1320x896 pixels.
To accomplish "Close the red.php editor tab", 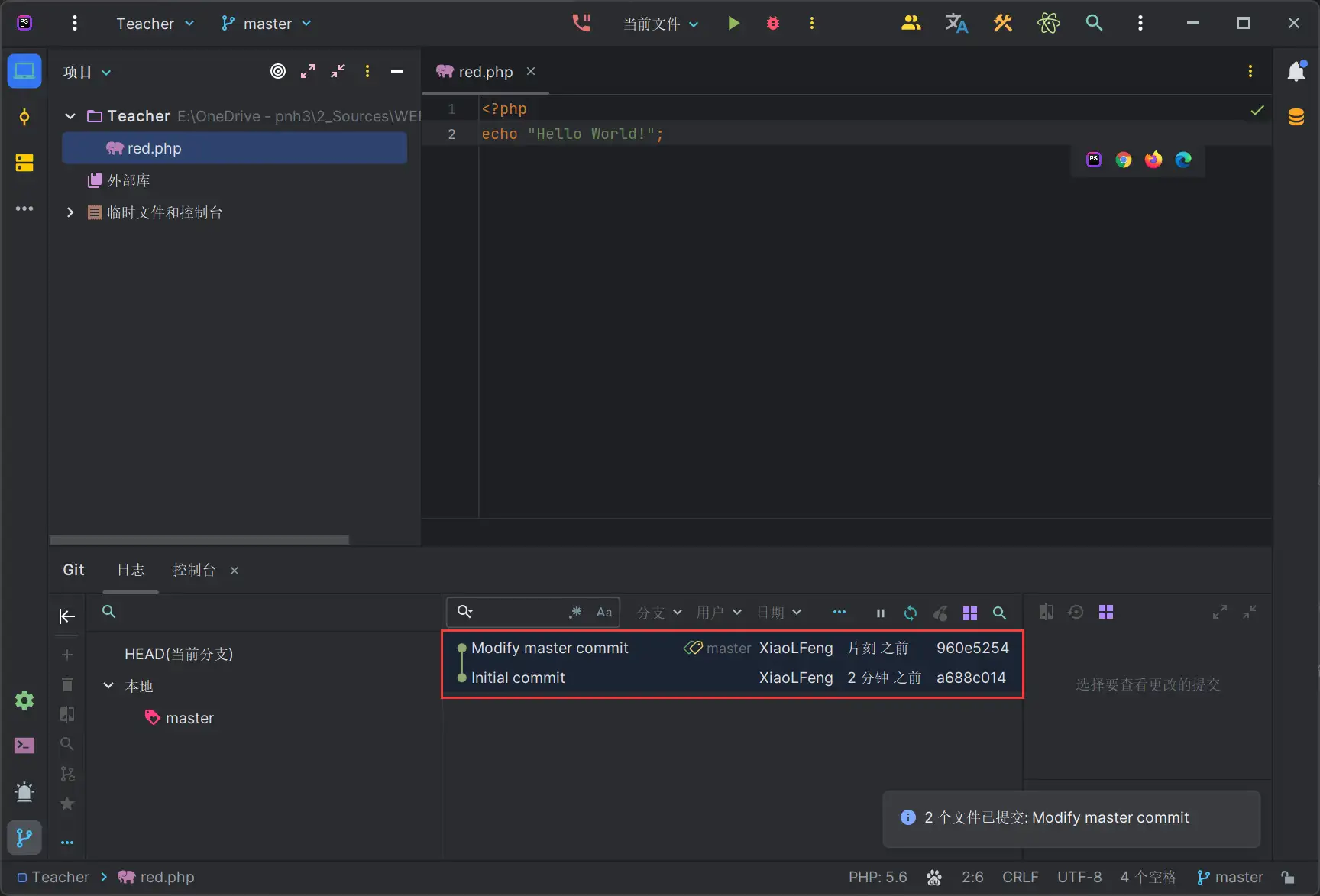I will coord(531,71).
